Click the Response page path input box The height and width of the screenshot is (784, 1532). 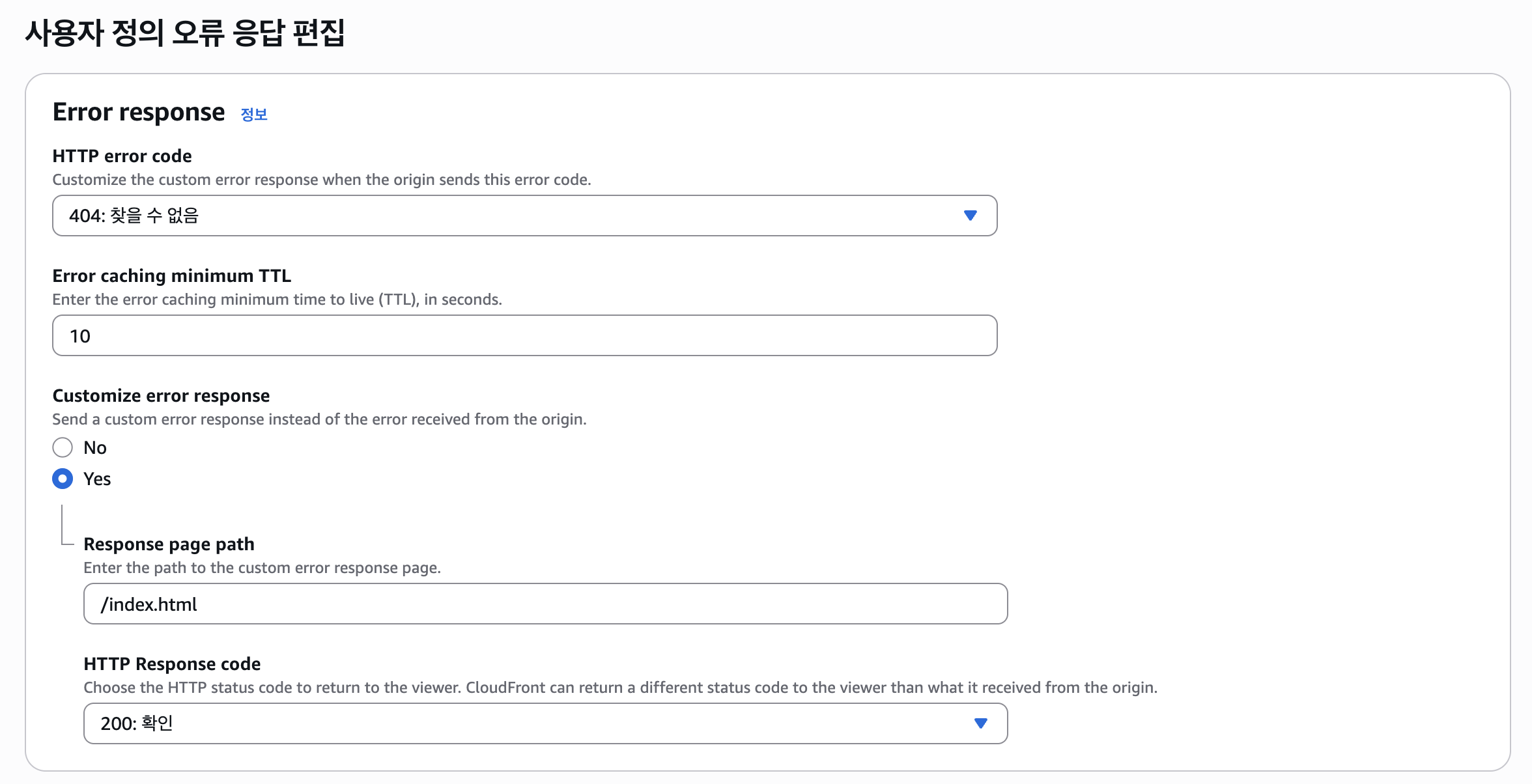(545, 604)
